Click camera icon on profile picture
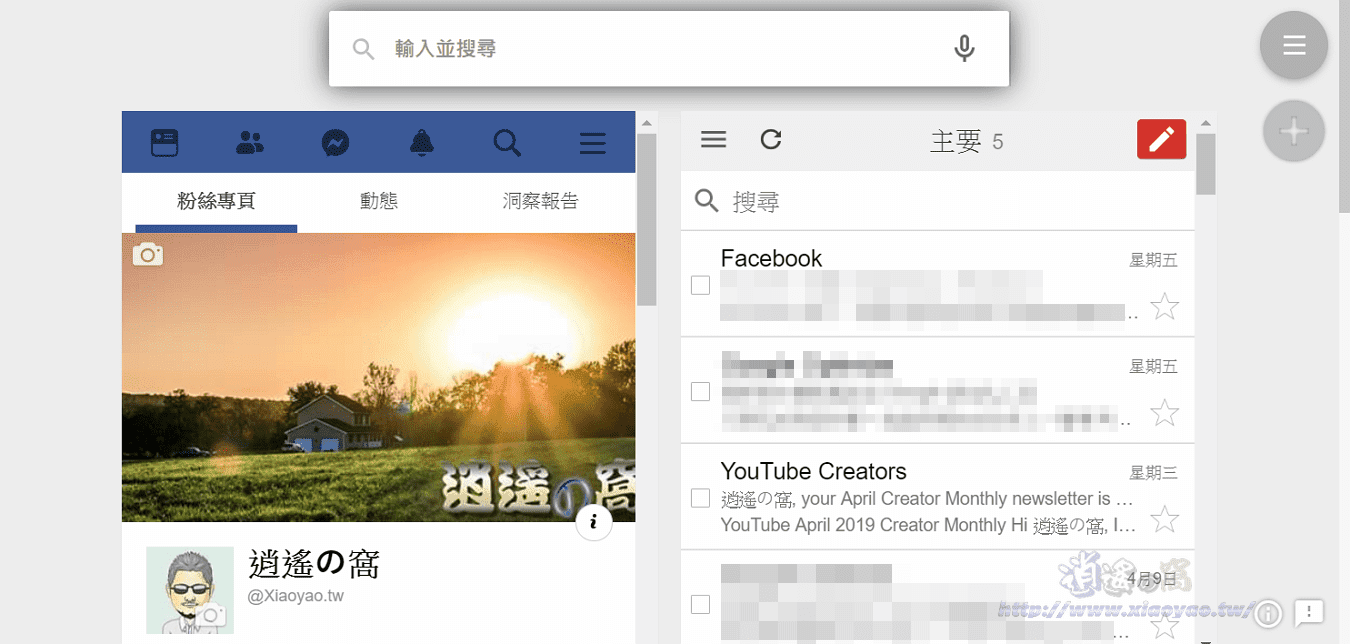The height and width of the screenshot is (644, 1350). (x=210, y=615)
